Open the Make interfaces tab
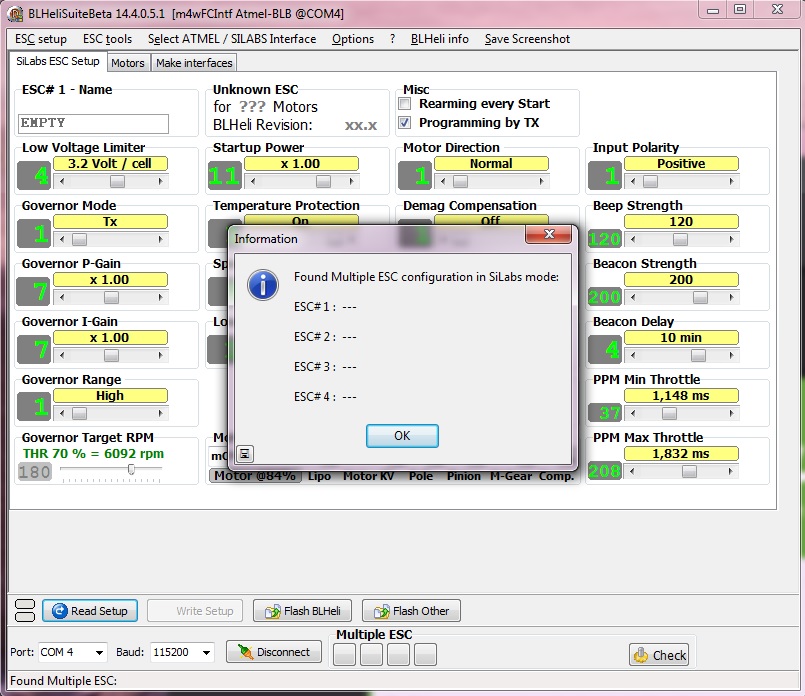The image size is (805, 696). (x=194, y=63)
